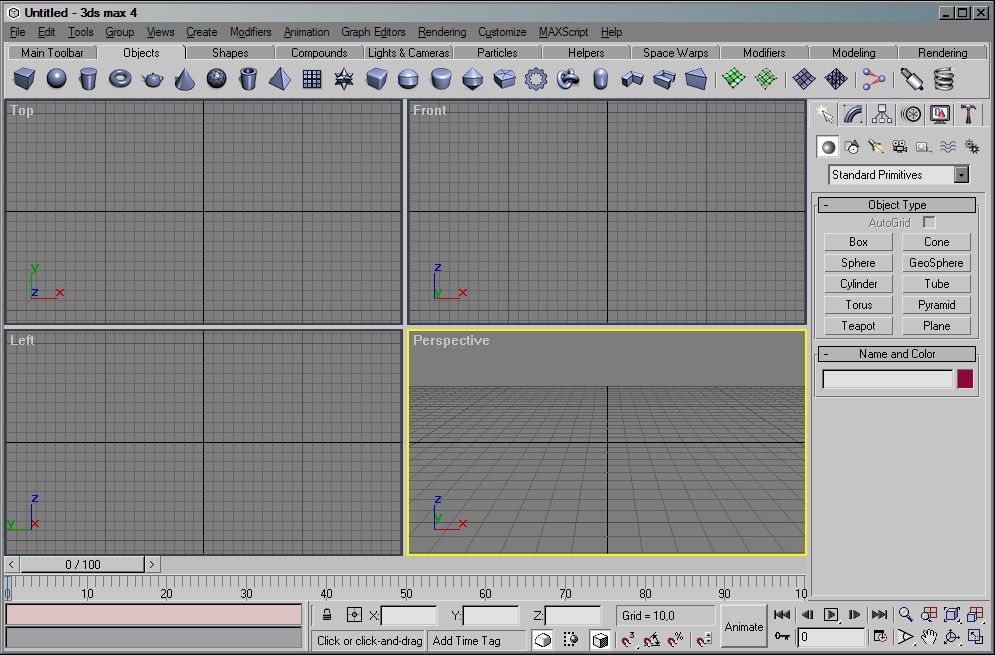Select the Space Warps category icon in Create panel
This screenshot has height=655, width=995.
coord(947,147)
